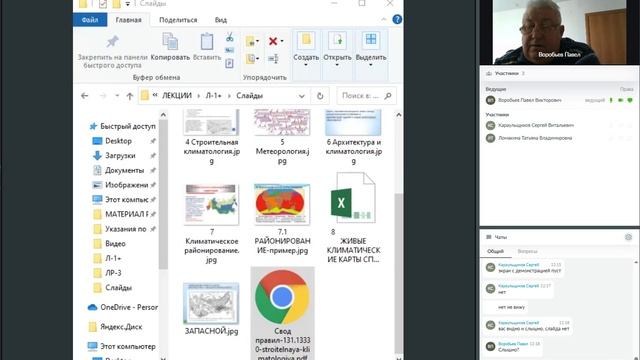Select Документы in navigation pane
This screenshot has width=640, height=360.
tap(124, 170)
